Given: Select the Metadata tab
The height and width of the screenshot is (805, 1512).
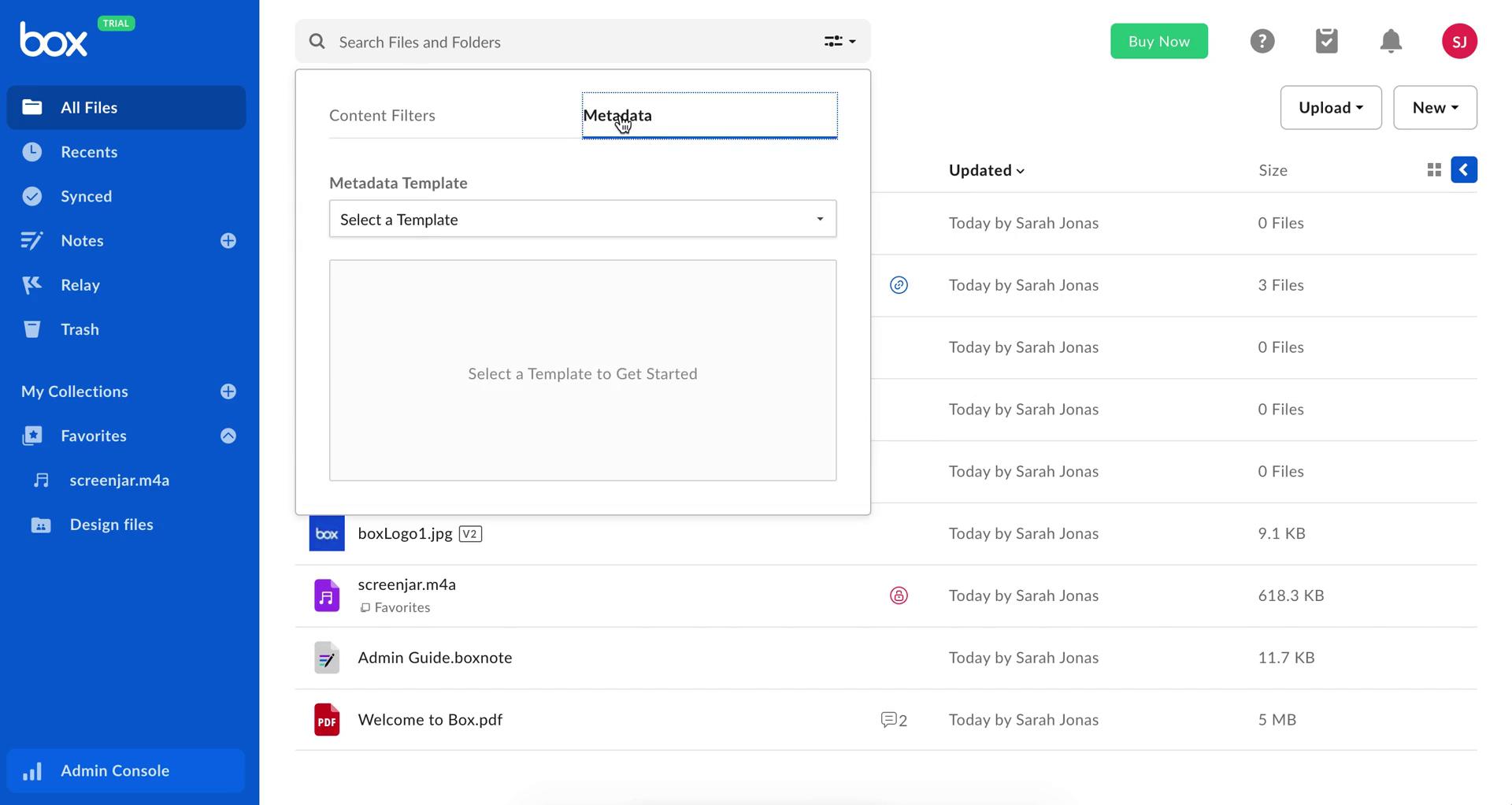Looking at the screenshot, I should click(x=709, y=115).
